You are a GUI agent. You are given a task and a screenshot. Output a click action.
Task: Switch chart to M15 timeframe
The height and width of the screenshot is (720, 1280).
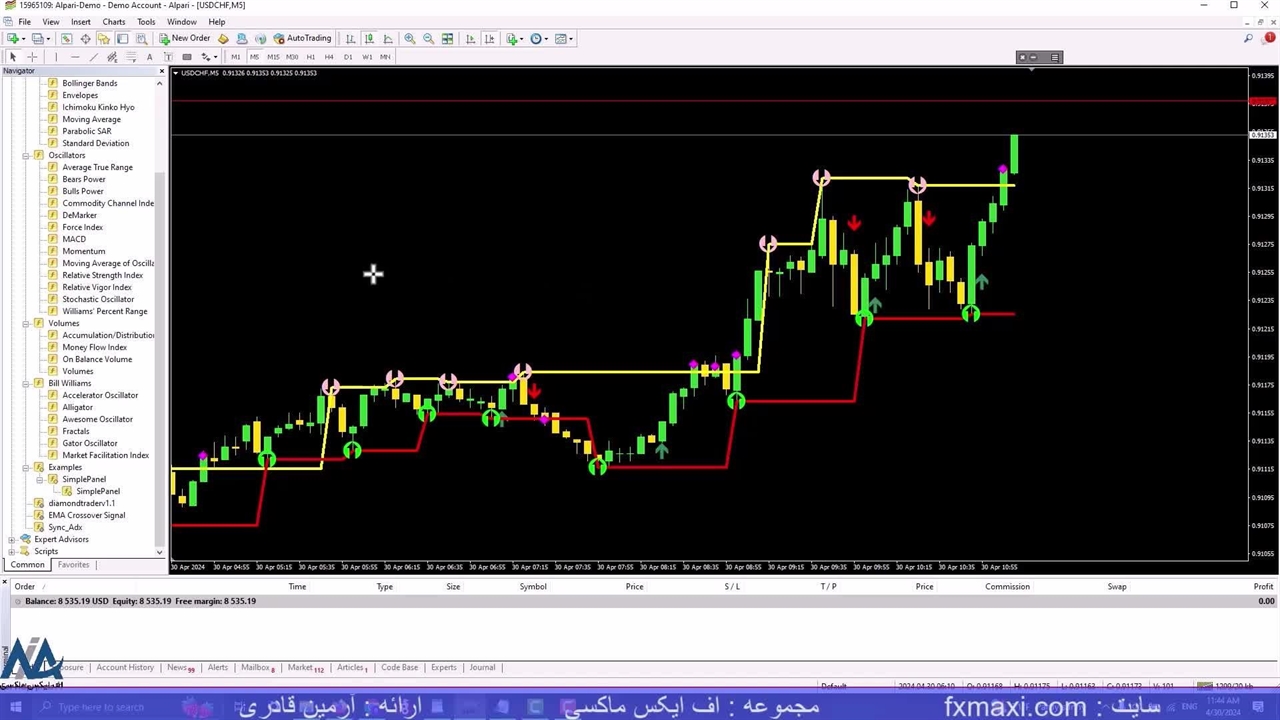272,57
